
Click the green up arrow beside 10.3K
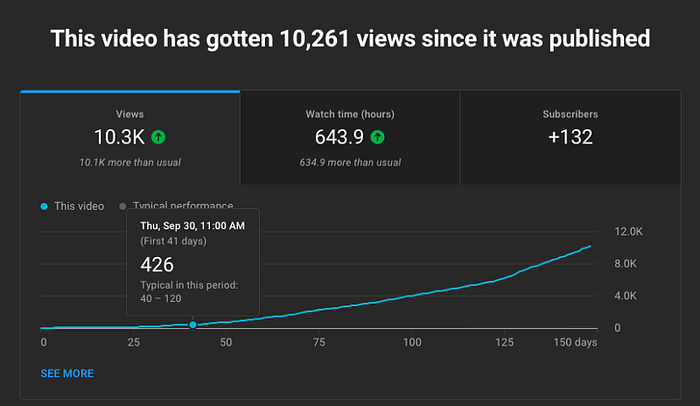point(158,137)
